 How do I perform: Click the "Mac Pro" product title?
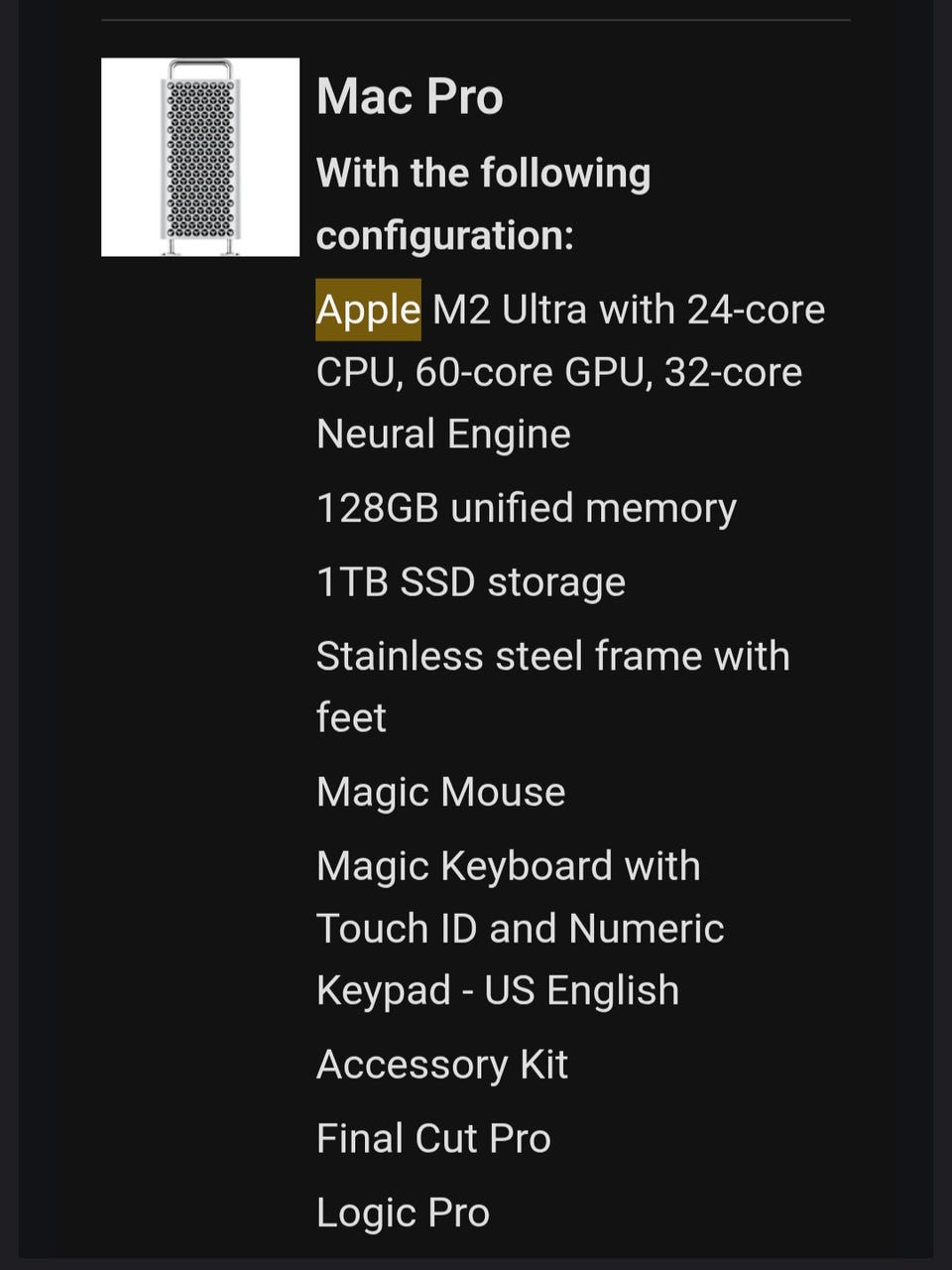click(x=410, y=97)
